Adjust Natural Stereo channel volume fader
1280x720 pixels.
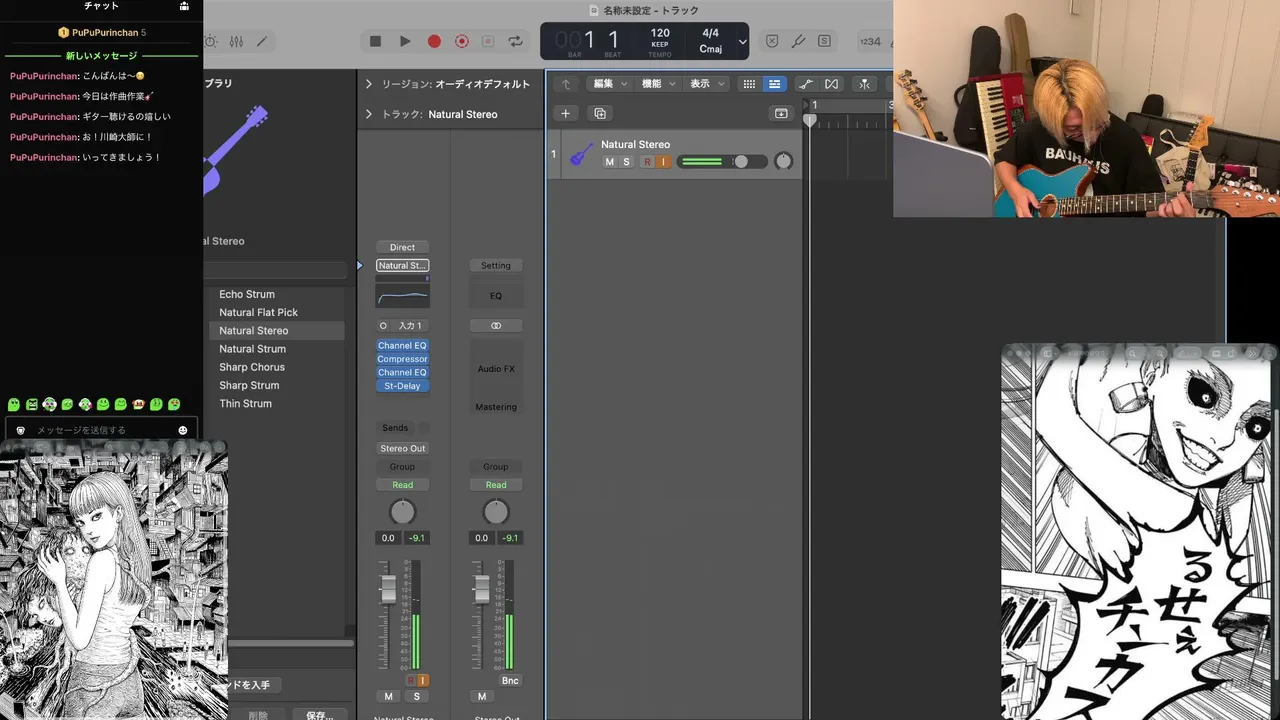point(388,590)
